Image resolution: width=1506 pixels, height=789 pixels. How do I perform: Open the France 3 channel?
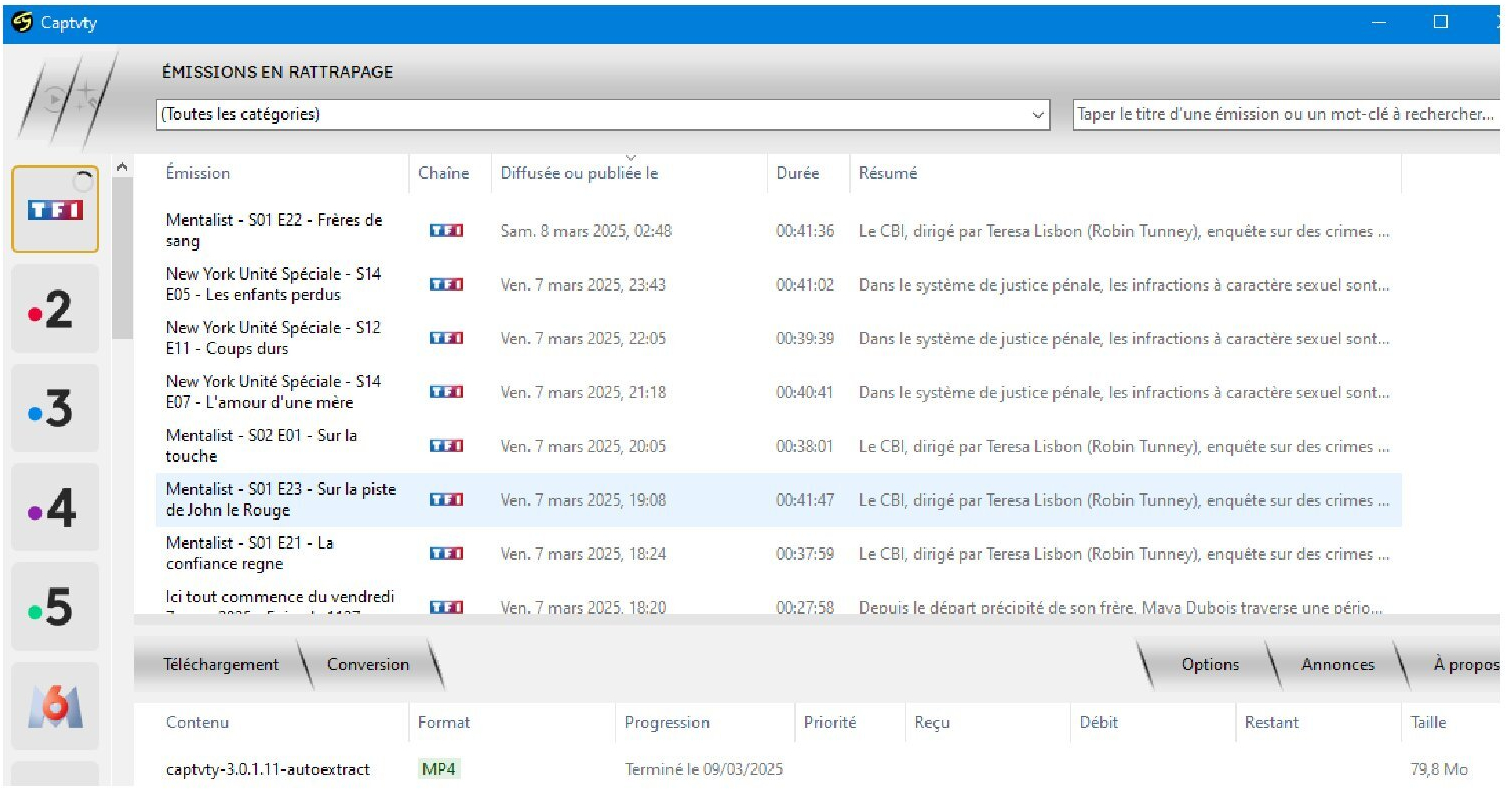55,408
